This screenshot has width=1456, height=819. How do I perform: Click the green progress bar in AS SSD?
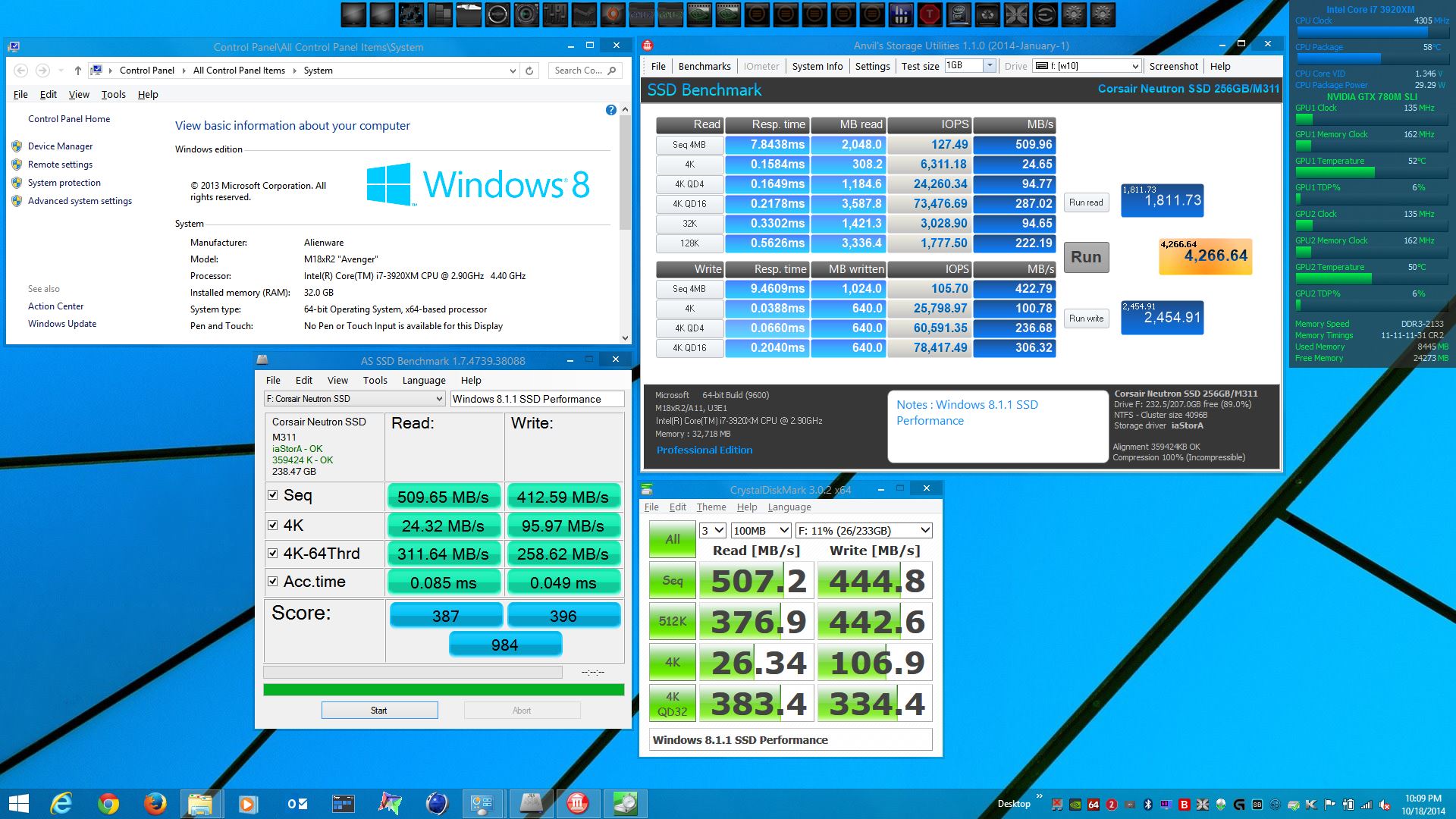[444, 690]
